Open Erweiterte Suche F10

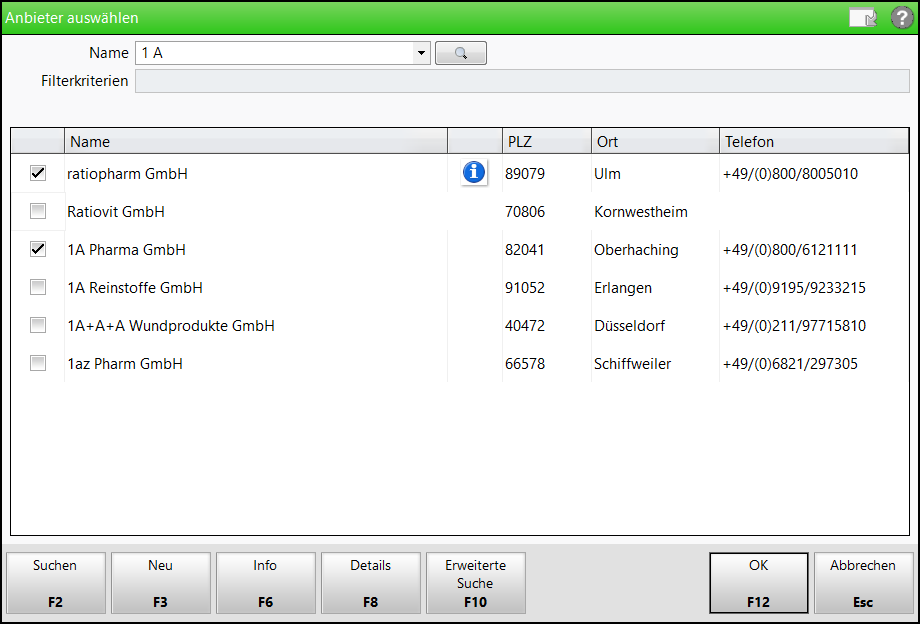pyautogui.click(x=476, y=583)
